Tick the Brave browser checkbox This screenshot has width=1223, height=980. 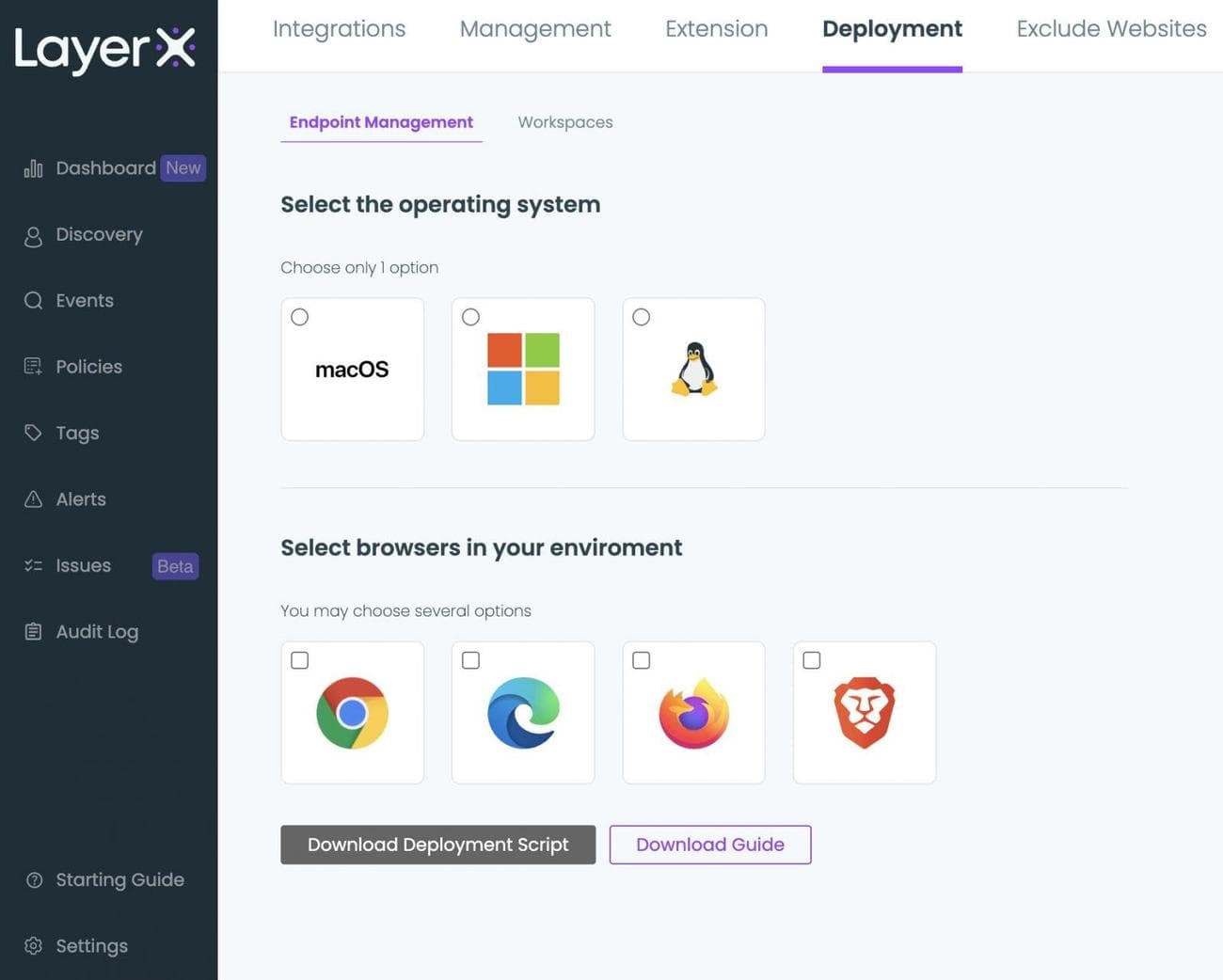tap(812, 660)
